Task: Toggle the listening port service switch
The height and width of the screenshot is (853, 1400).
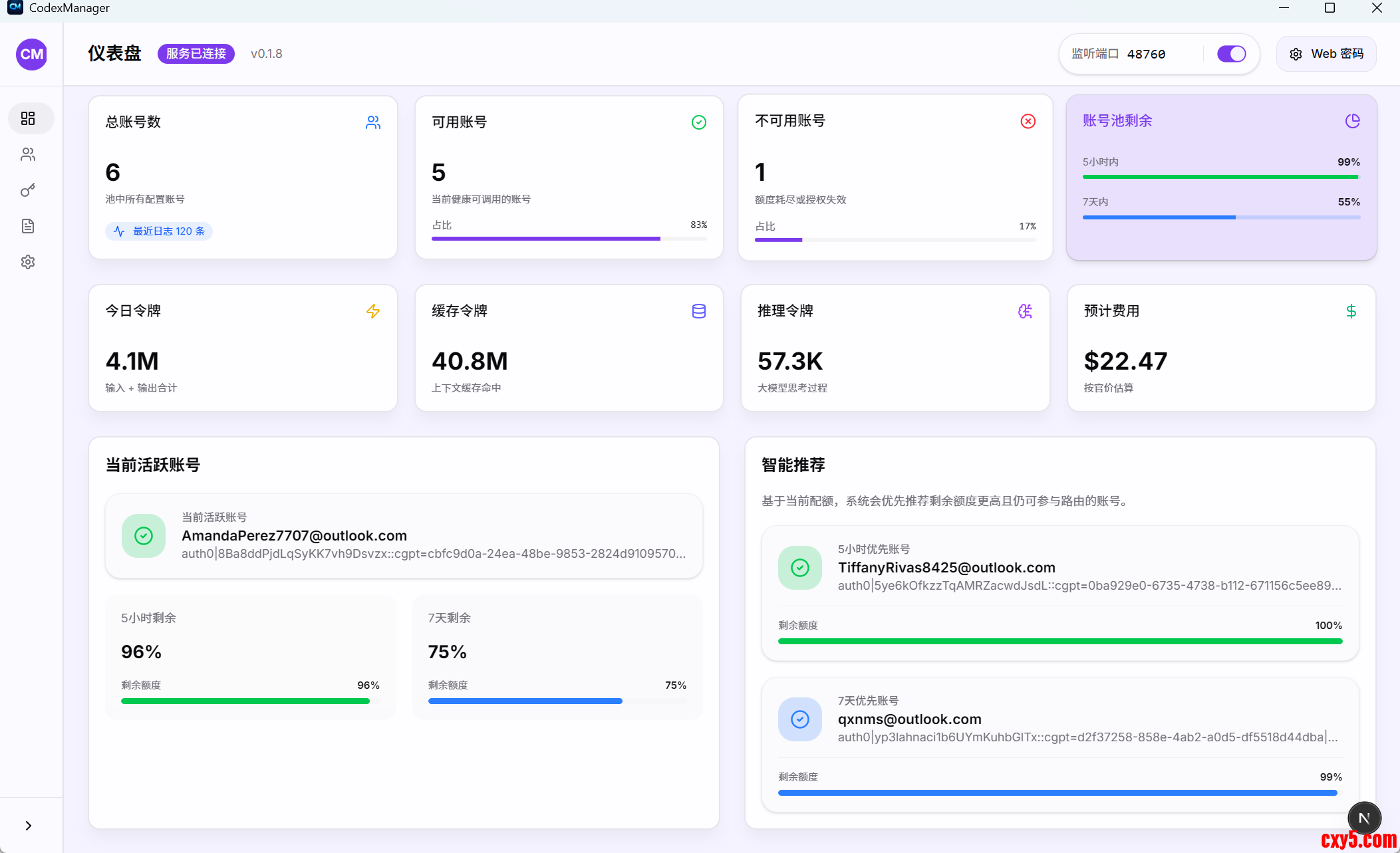Action: tap(1231, 54)
